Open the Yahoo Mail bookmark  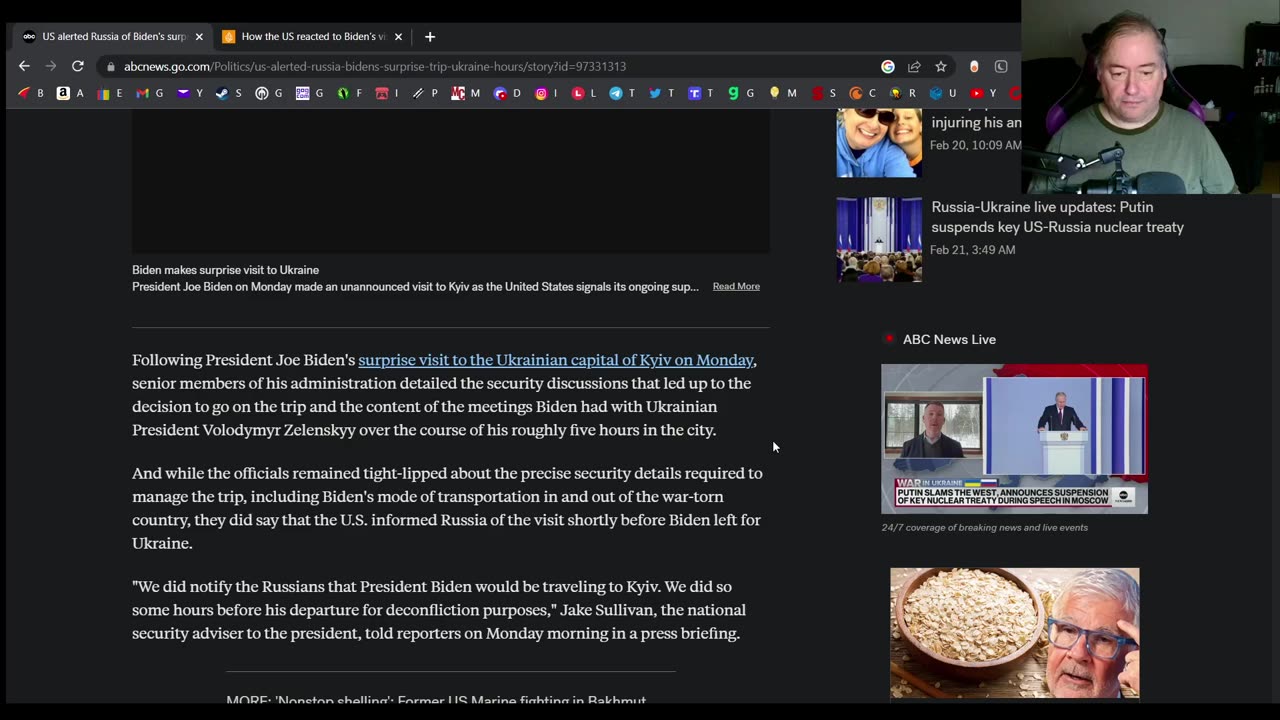tap(190, 93)
